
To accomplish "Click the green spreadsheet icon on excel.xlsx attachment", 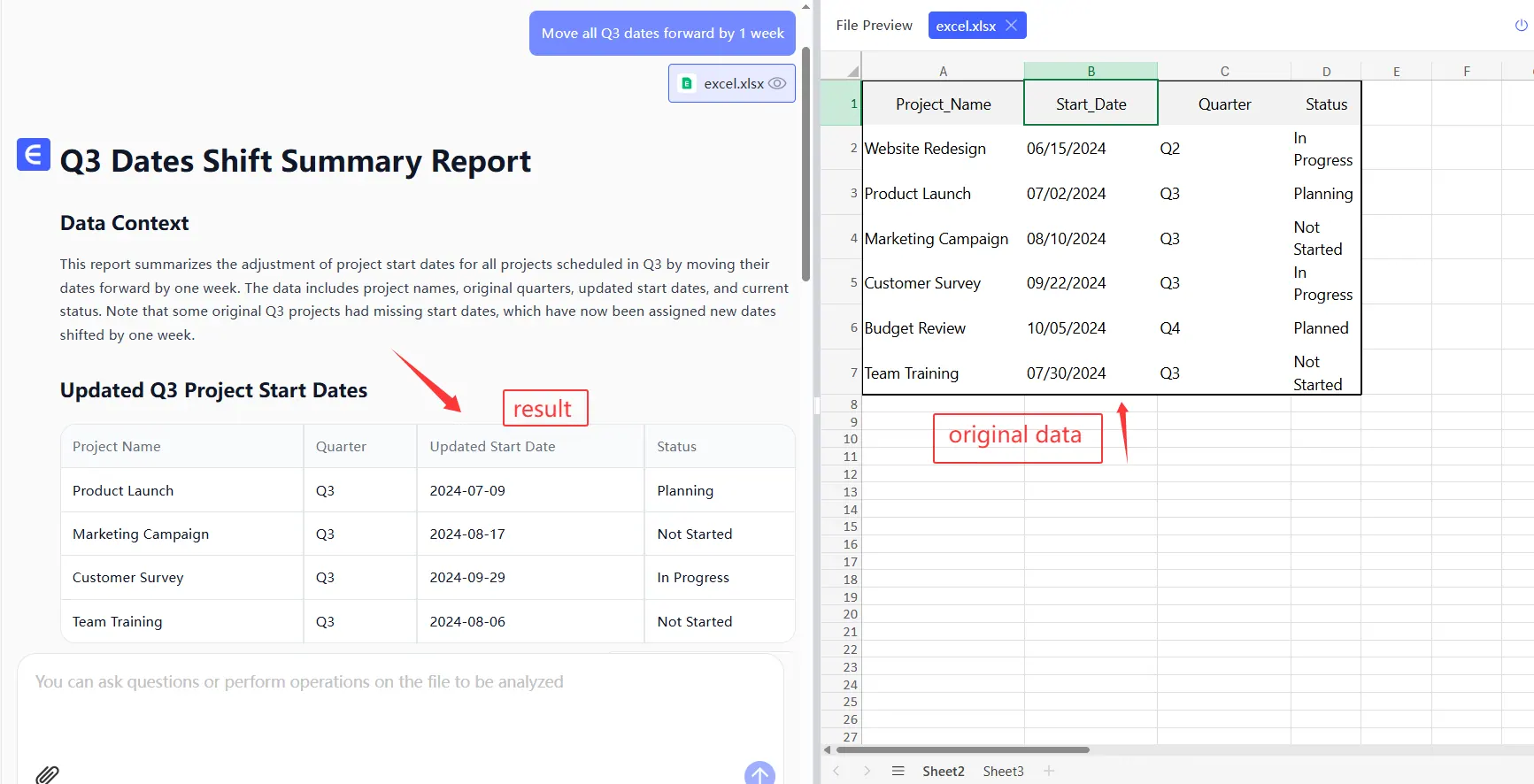I will (x=687, y=83).
